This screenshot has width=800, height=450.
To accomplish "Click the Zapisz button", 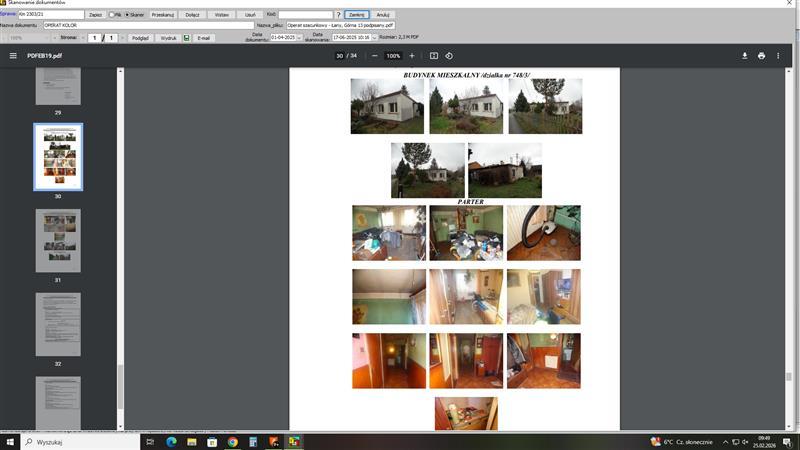I will point(95,15).
